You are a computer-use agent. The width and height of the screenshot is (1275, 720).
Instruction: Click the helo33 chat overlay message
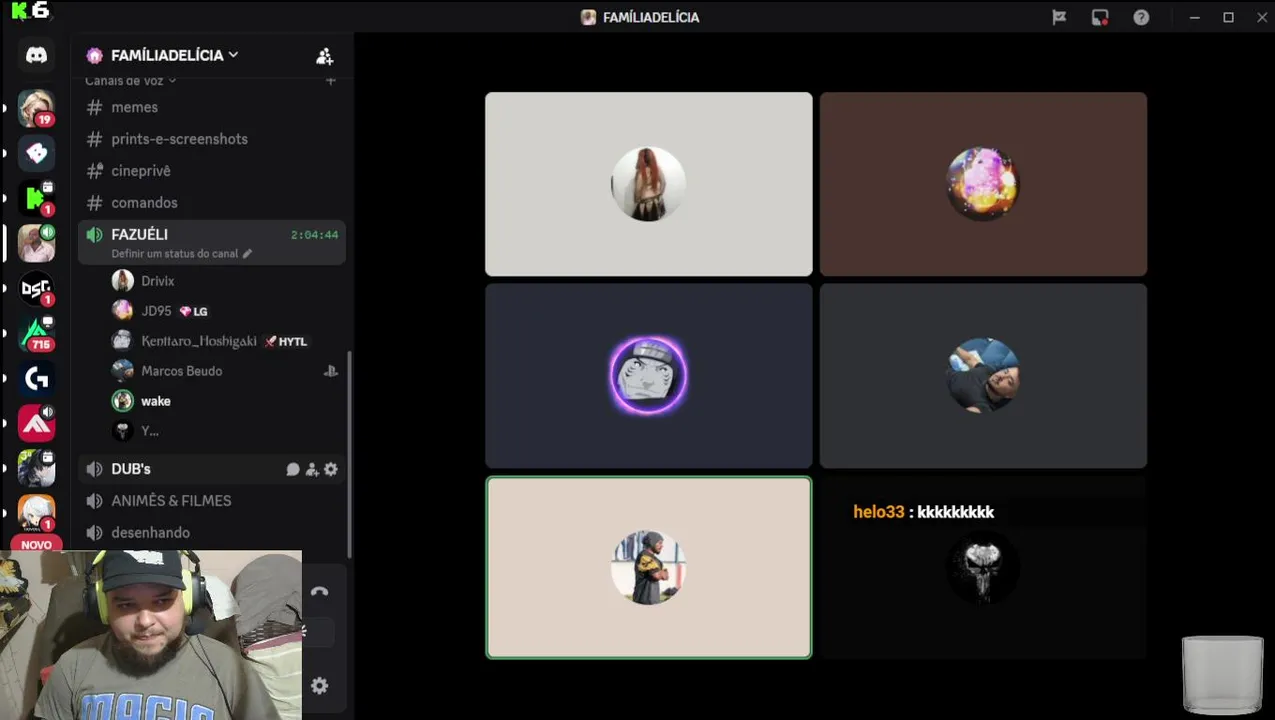[923, 512]
